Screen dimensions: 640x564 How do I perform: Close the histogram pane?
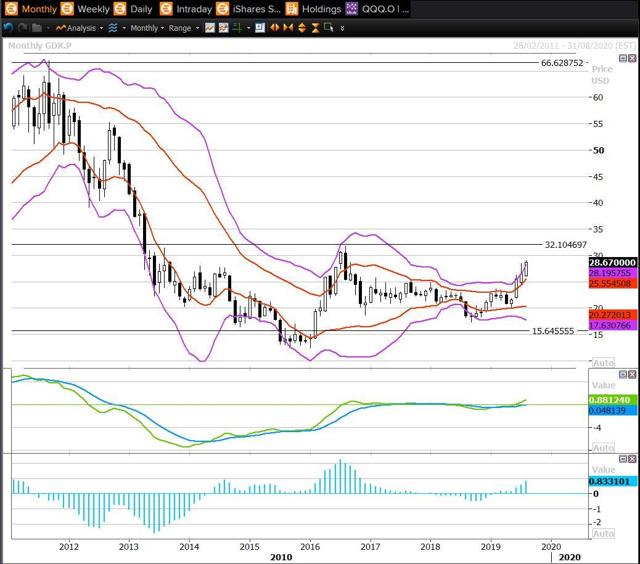point(632,459)
